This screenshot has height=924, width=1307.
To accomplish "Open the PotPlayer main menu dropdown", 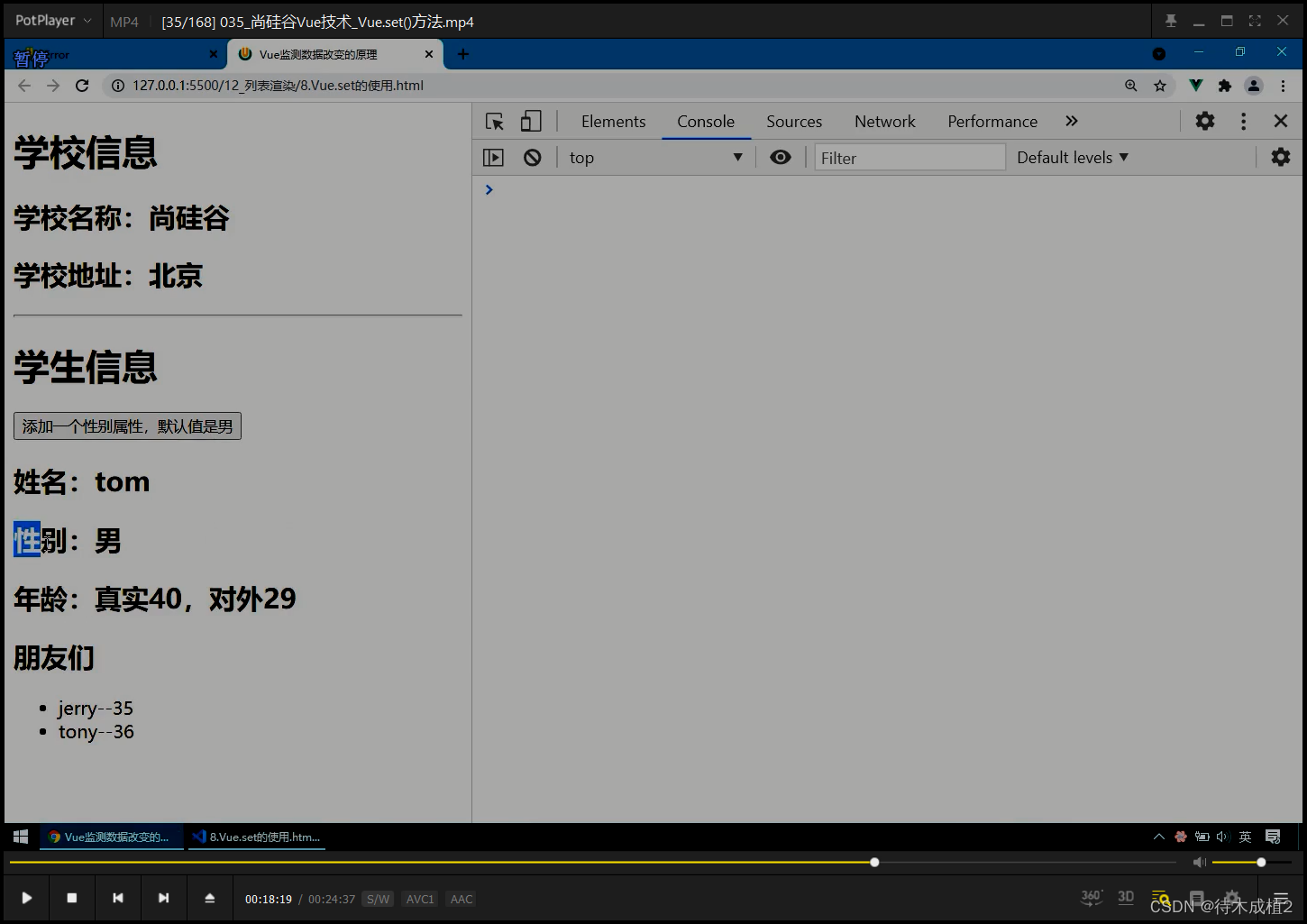I will point(53,20).
